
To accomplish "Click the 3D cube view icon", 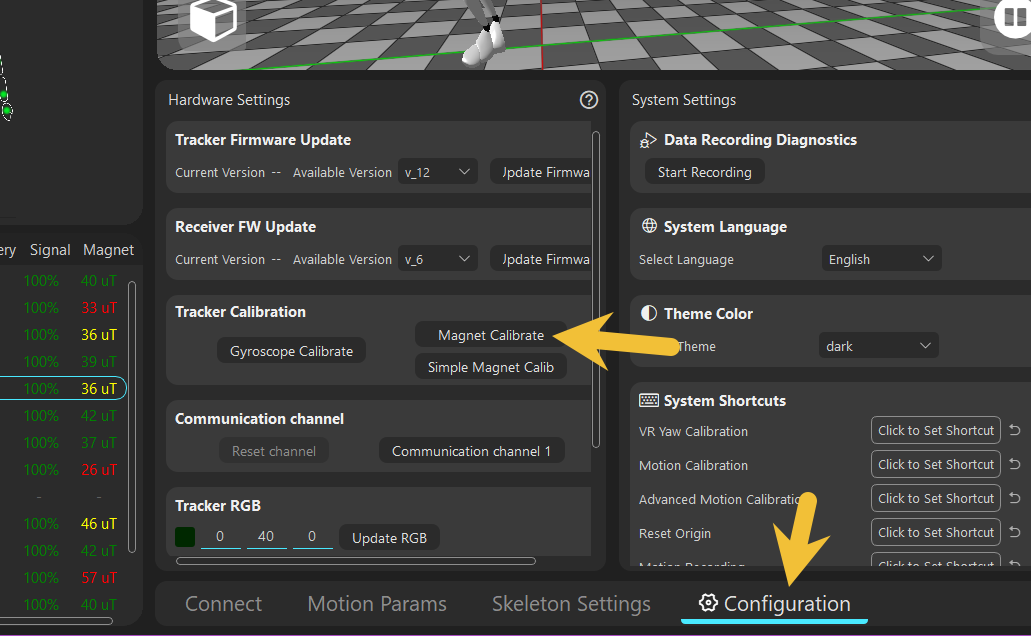I will click(x=212, y=19).
